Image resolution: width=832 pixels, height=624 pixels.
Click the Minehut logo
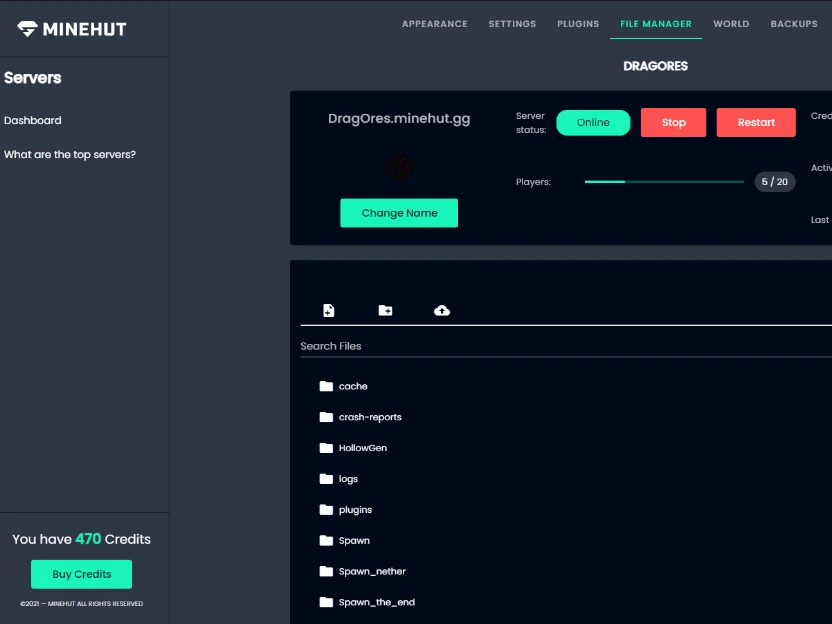(x=72, y=29)
